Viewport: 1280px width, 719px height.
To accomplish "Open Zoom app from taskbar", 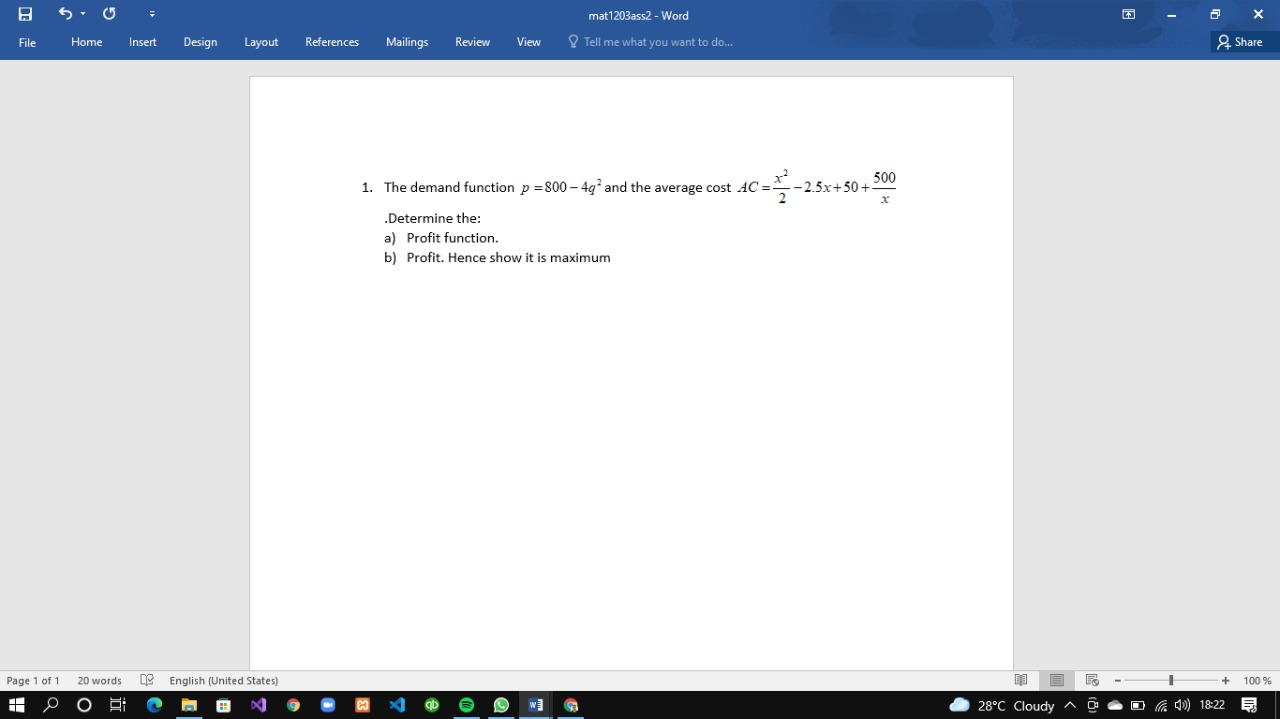I will coord(328,705).
